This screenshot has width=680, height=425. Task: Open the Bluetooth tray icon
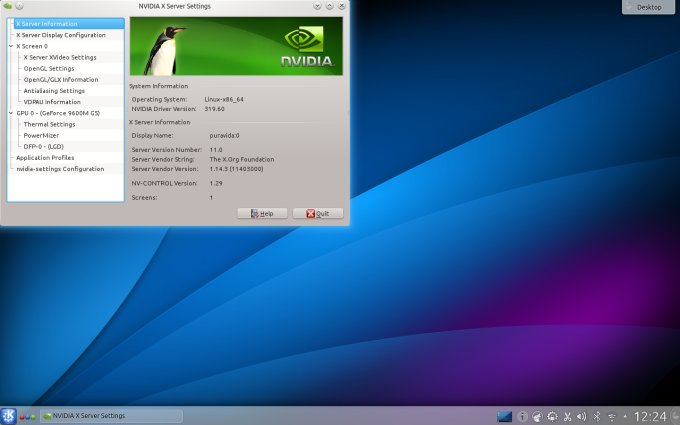pyautogui.click(x=597, y=416)
